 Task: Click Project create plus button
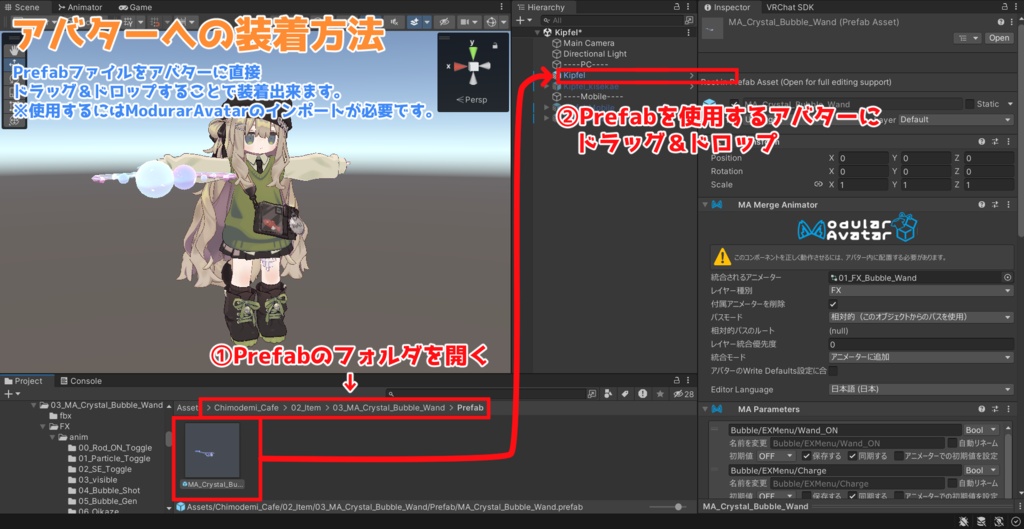click(8, 394)
